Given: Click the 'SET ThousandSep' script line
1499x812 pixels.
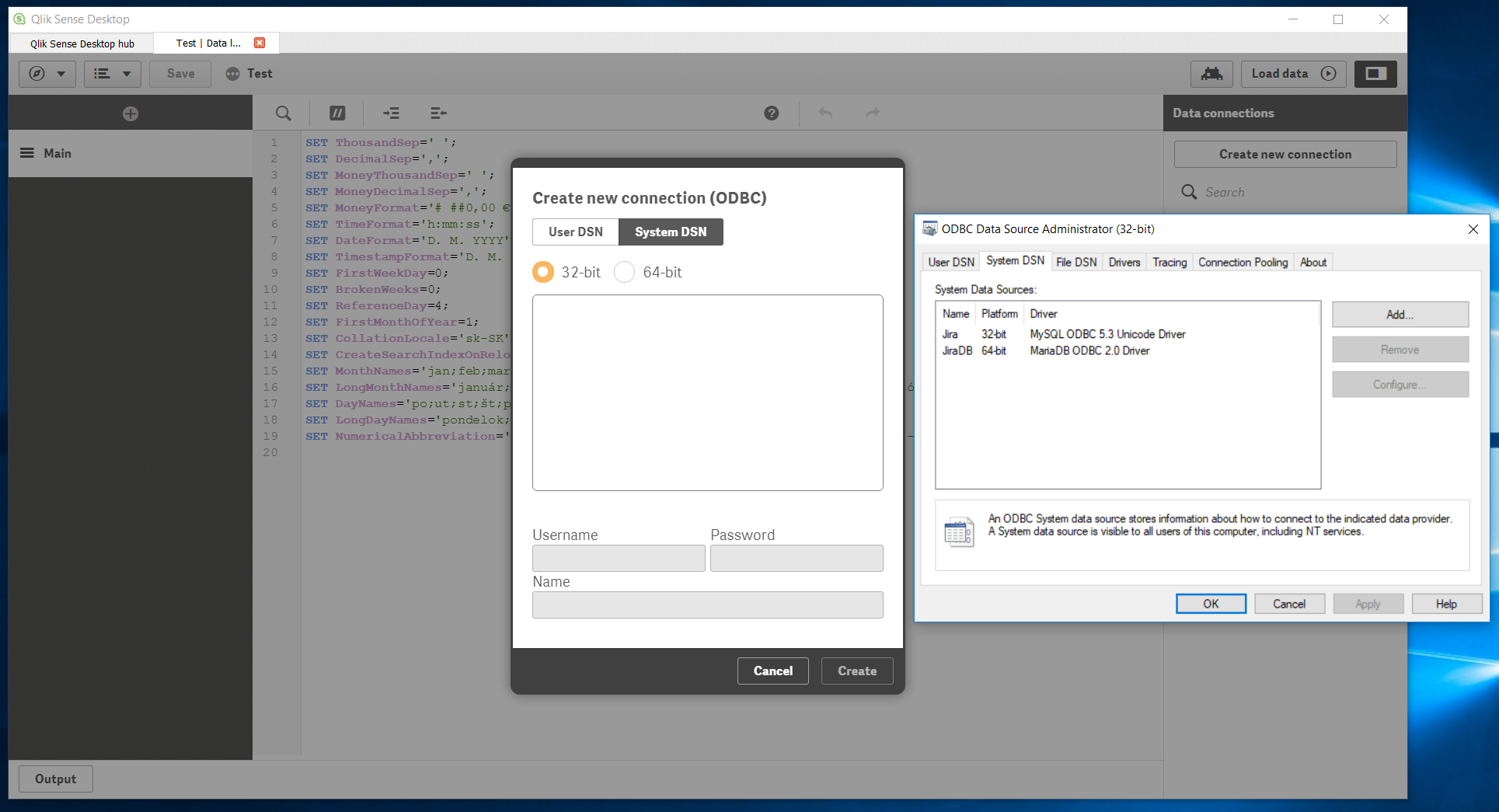Looking at the screenshot, I should [x=381, y=142].
